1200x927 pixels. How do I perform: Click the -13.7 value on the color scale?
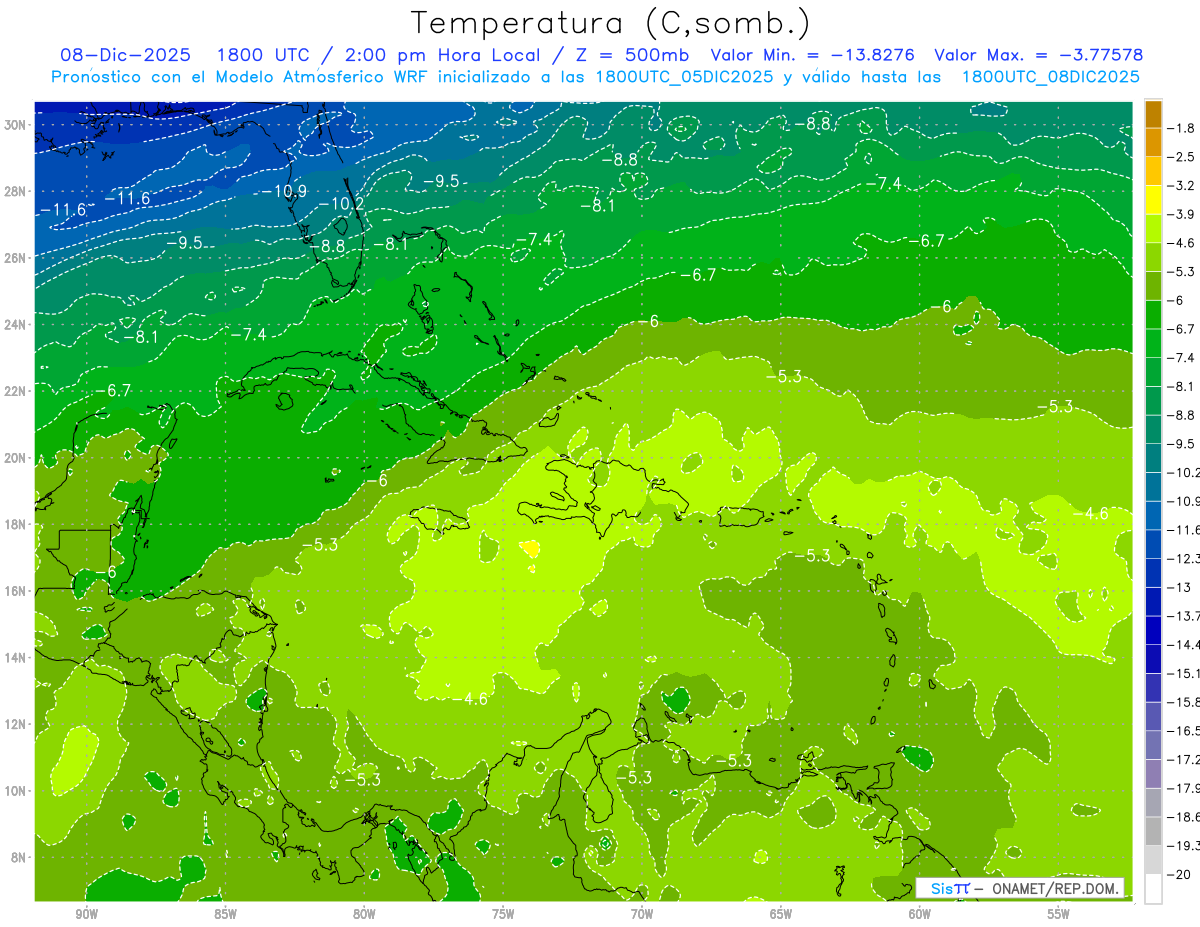tap(1183, 616)
